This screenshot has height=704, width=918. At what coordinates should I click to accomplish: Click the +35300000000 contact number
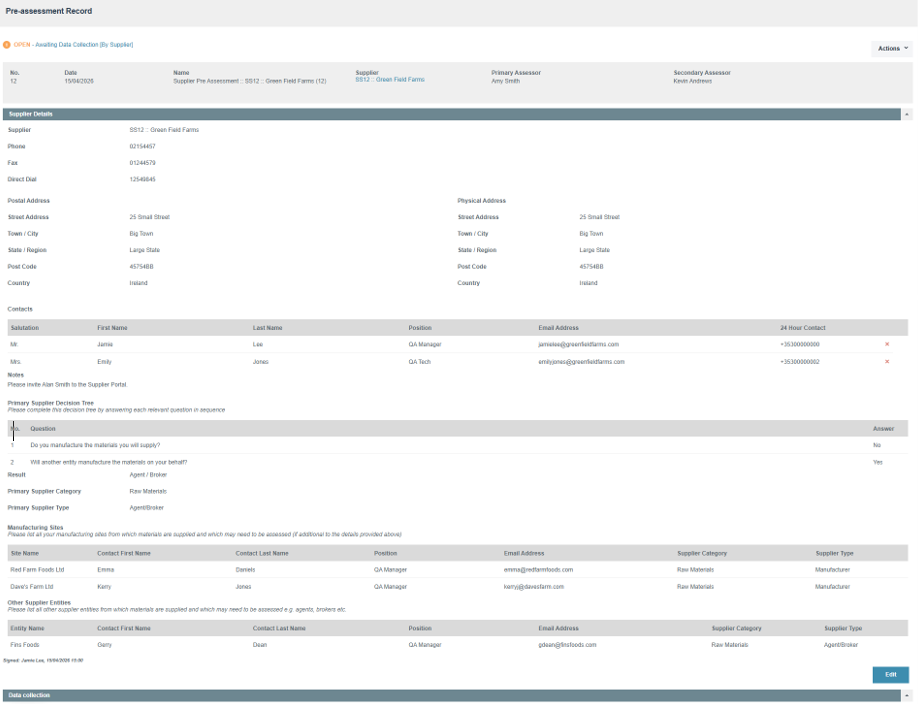pyautogui.click(x=800, y=344)
